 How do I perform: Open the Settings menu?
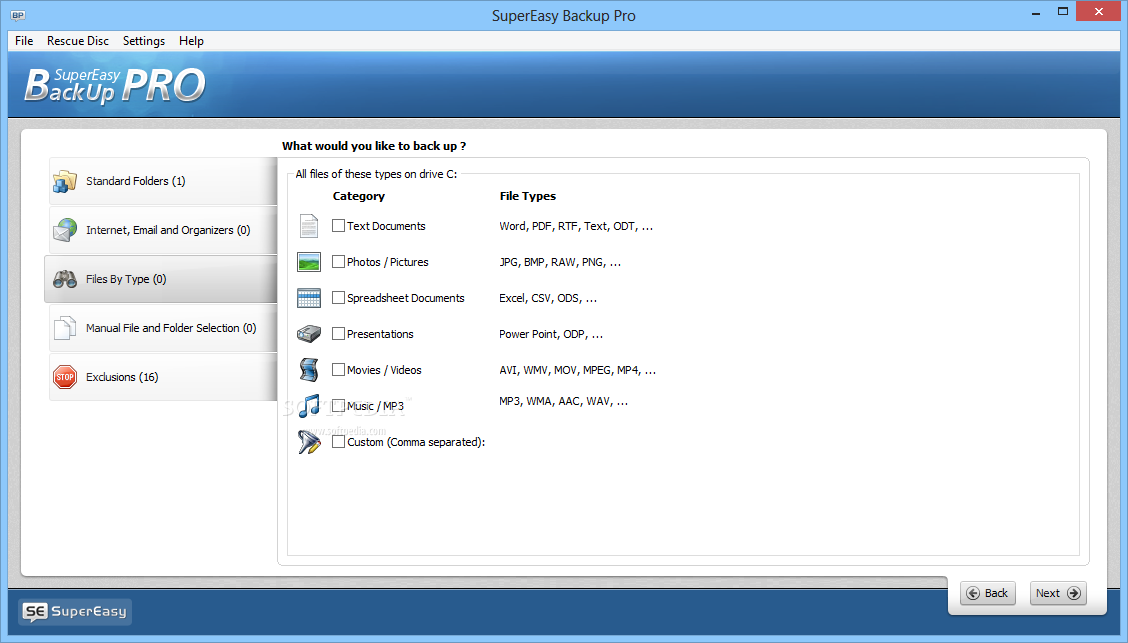click(x=144, y=41)
